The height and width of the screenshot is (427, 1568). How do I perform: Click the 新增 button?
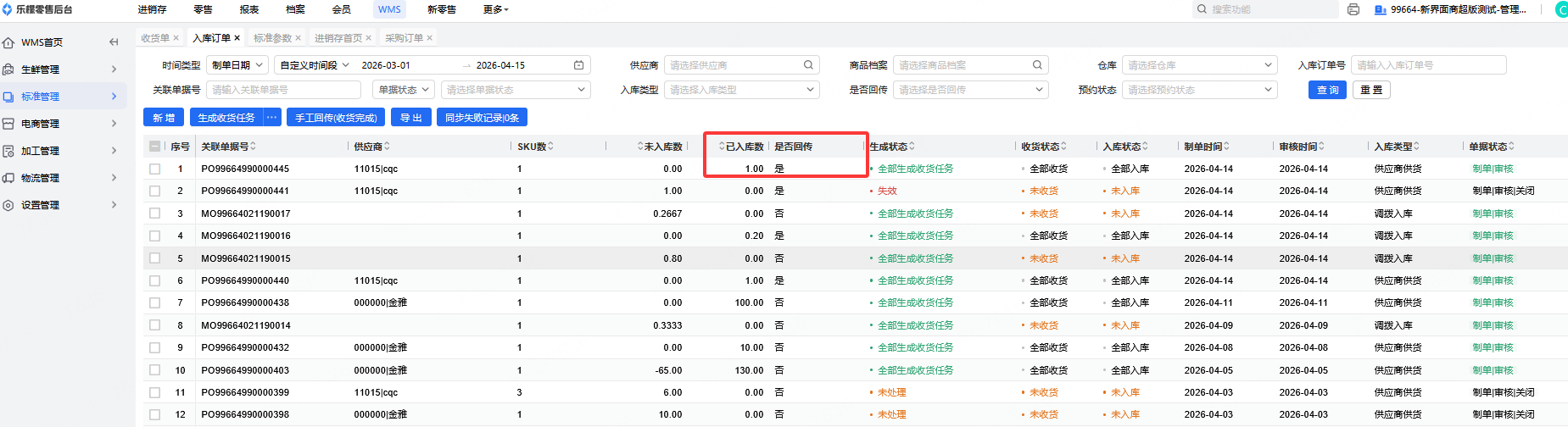[x=164, y=118]
